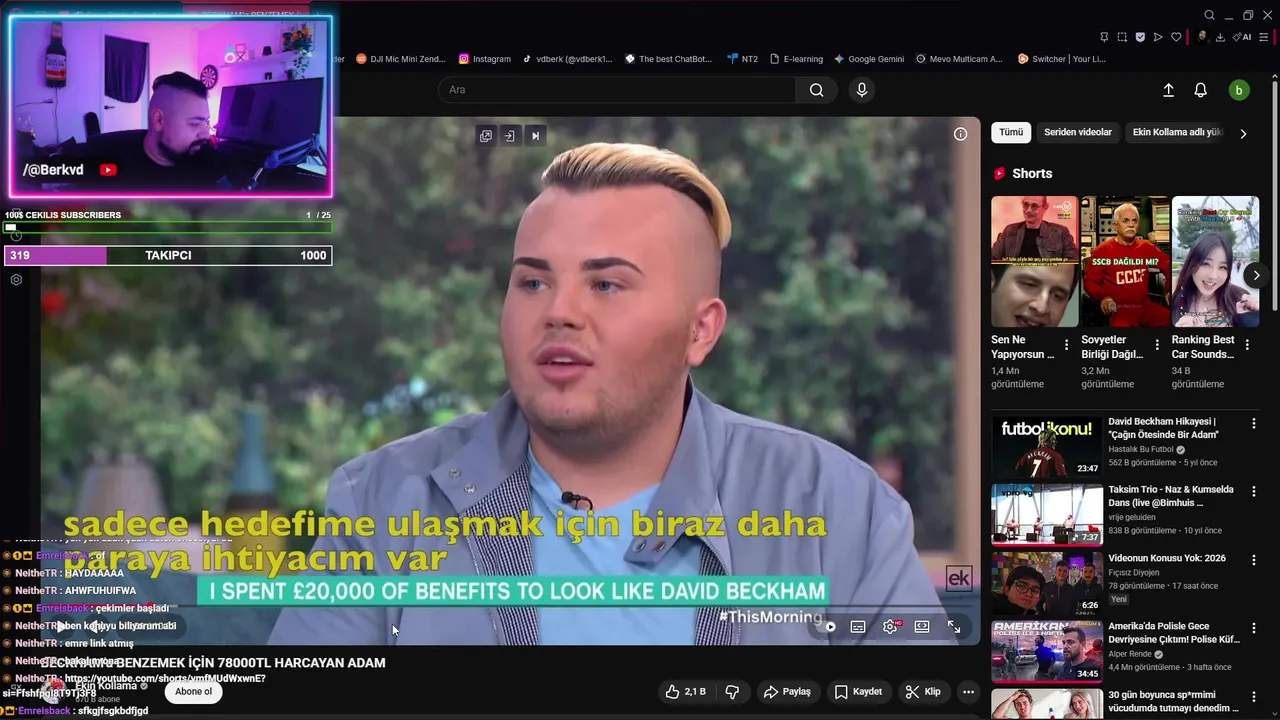Open the 30 gün boyunca video title
1280x720 pixels.
[1173, 701]
